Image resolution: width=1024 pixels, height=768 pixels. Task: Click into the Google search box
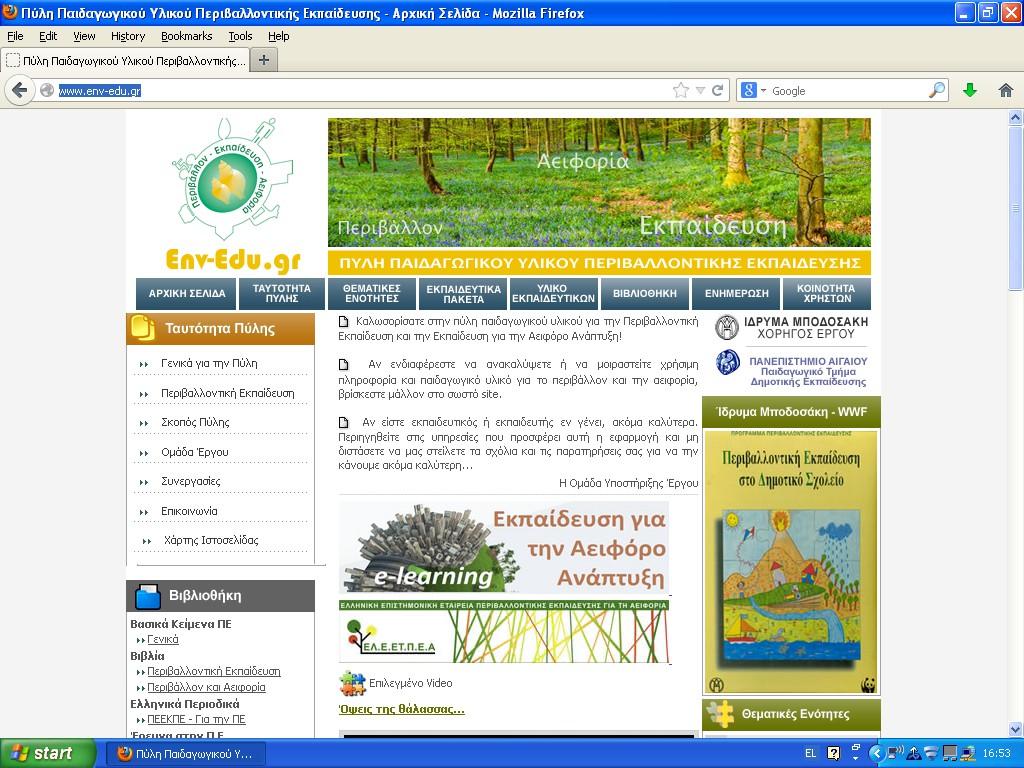[848, 90]
